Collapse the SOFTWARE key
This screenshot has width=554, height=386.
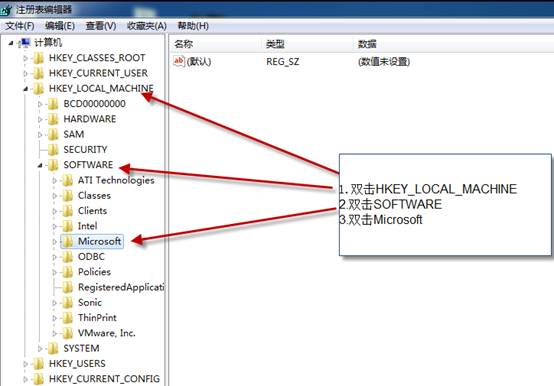40,165
